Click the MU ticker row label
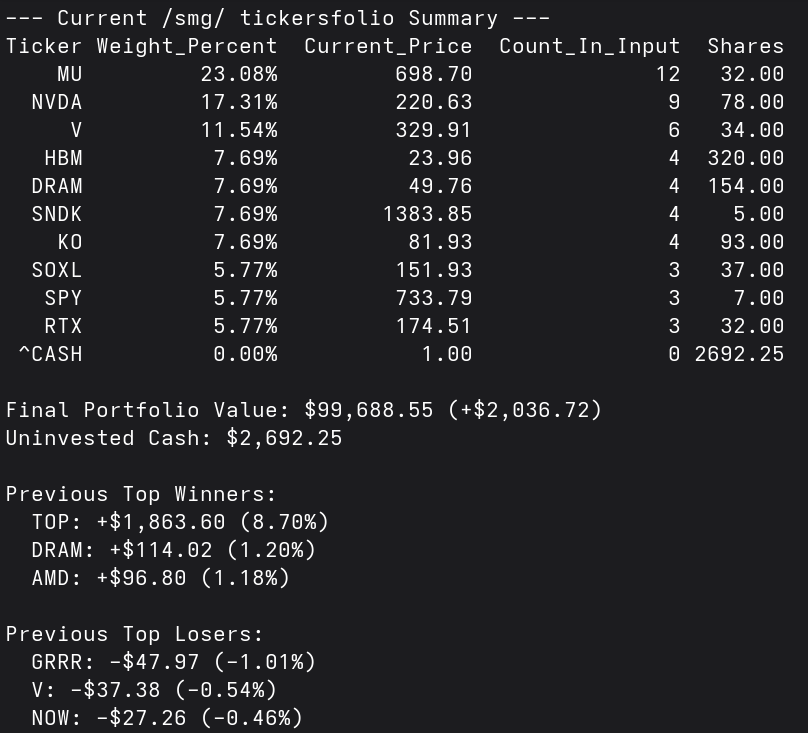 click(70, 74)
